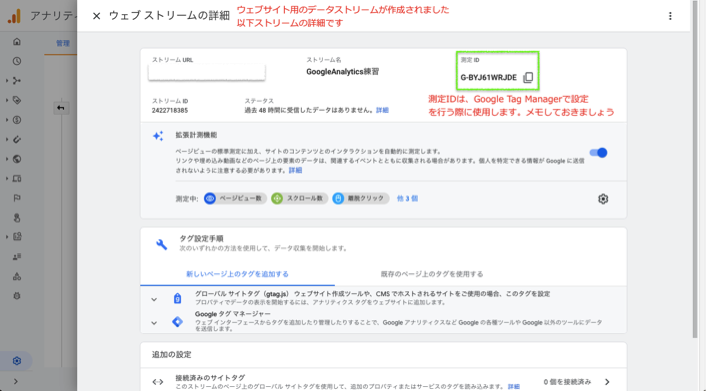Click the page views measurement chip
The image size is (706, 392).
click(x=235, y=198)
